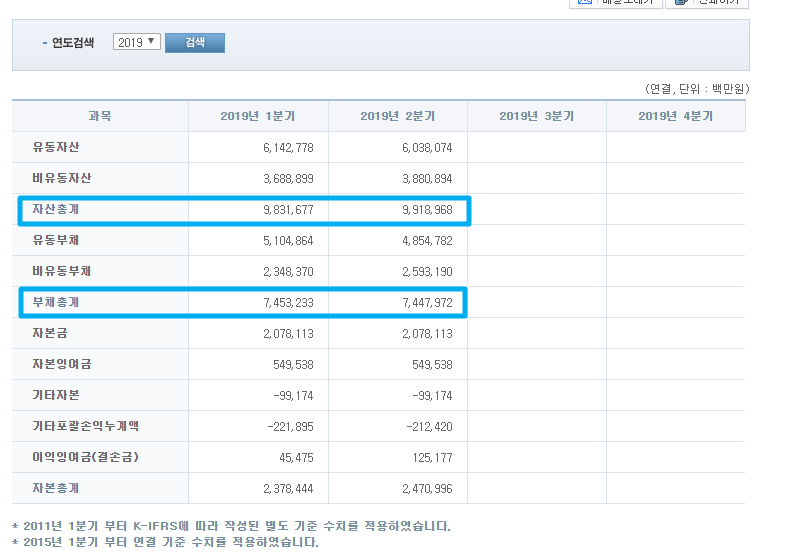Select the value 2,593,190
The height and width of the screenshot is (557, 792).
[x=427, y=272]
